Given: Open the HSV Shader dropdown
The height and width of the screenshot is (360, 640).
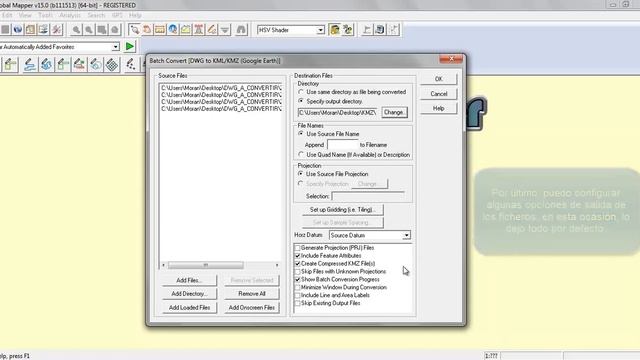Looking at the screenshot, I should tap(320, 30).
